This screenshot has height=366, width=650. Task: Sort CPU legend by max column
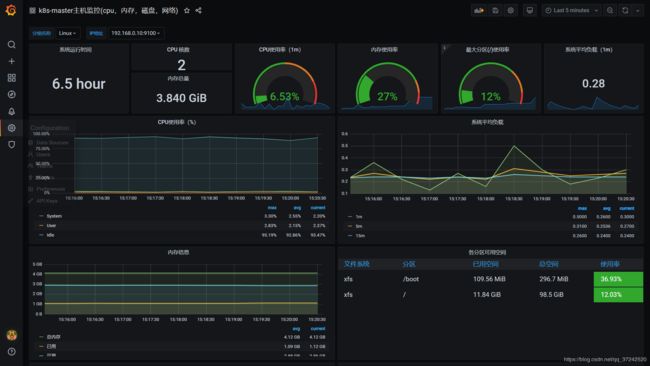coord(272,208)
